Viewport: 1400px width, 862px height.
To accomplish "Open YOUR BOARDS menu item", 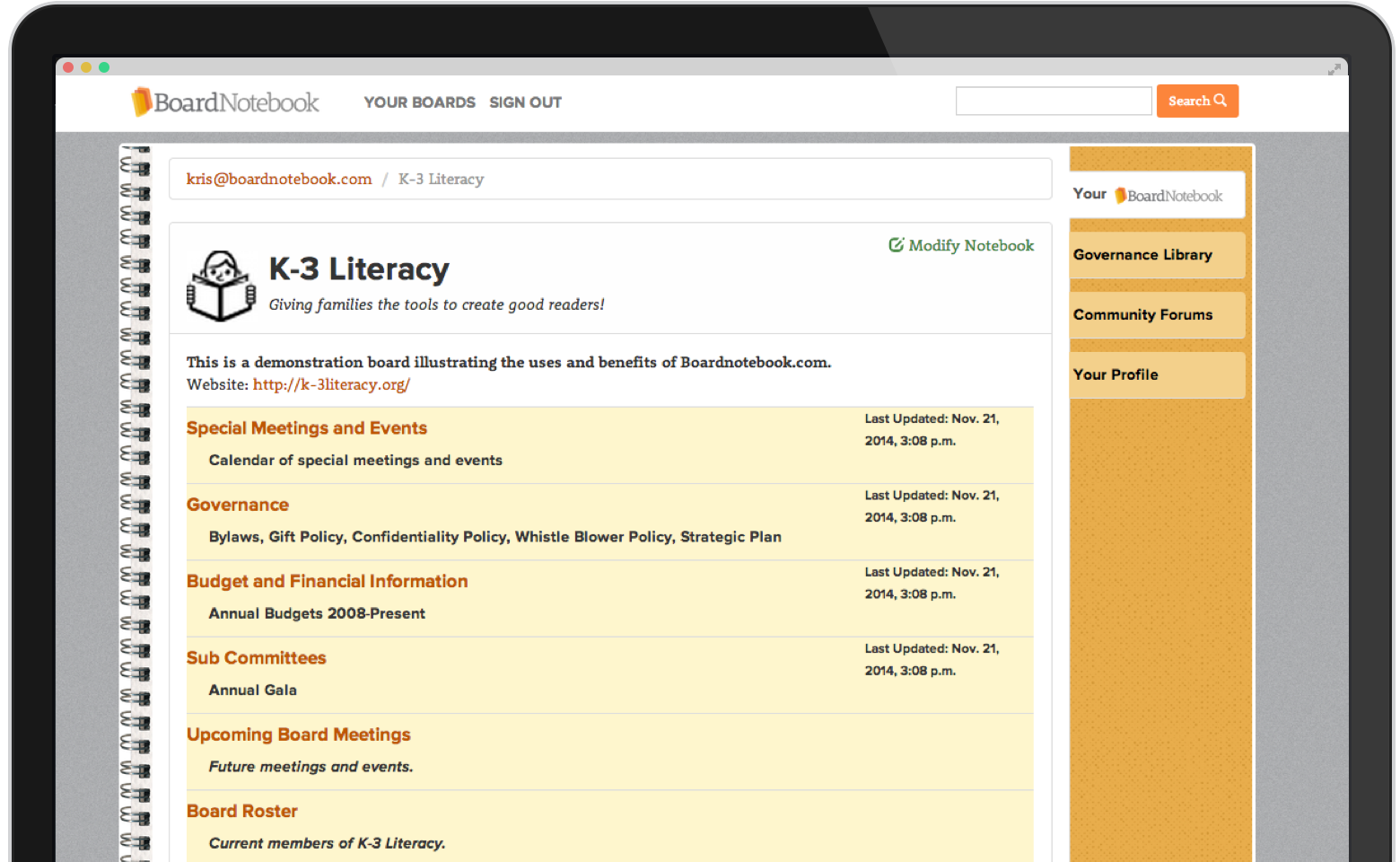I will tap(419, 102).
